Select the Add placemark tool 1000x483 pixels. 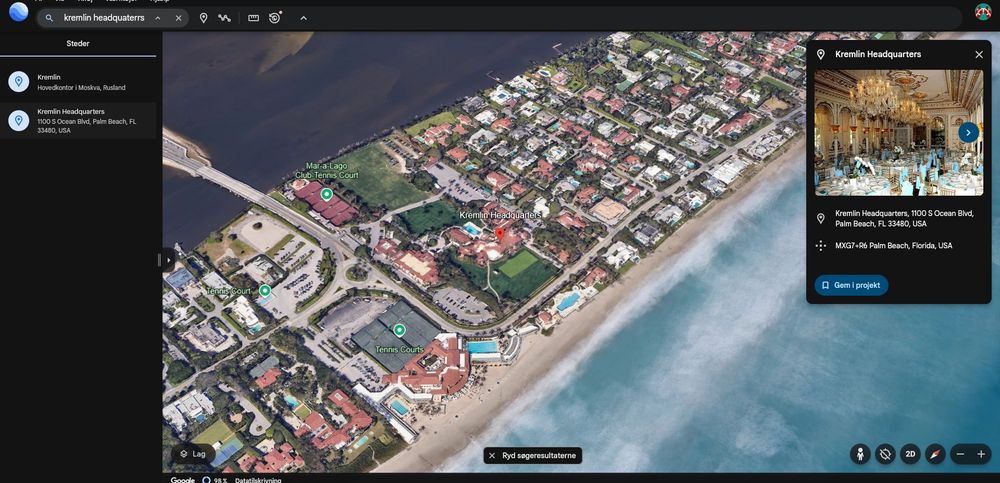click(x=203, y=18)
